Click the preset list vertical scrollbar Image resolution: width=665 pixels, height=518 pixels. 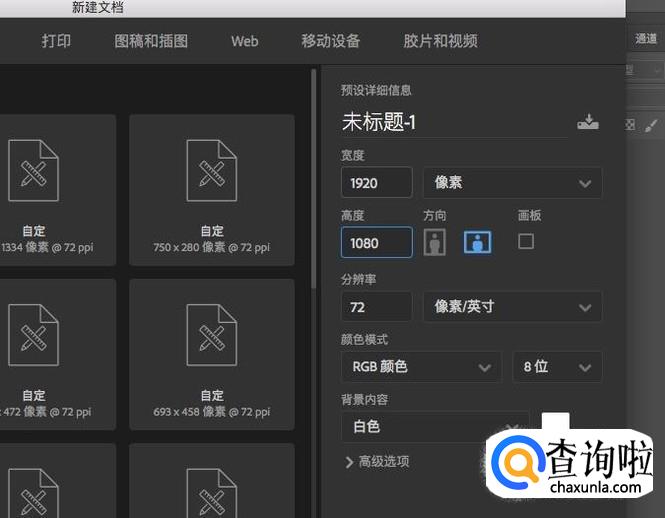pyautogui.click(x=313, y=178)
